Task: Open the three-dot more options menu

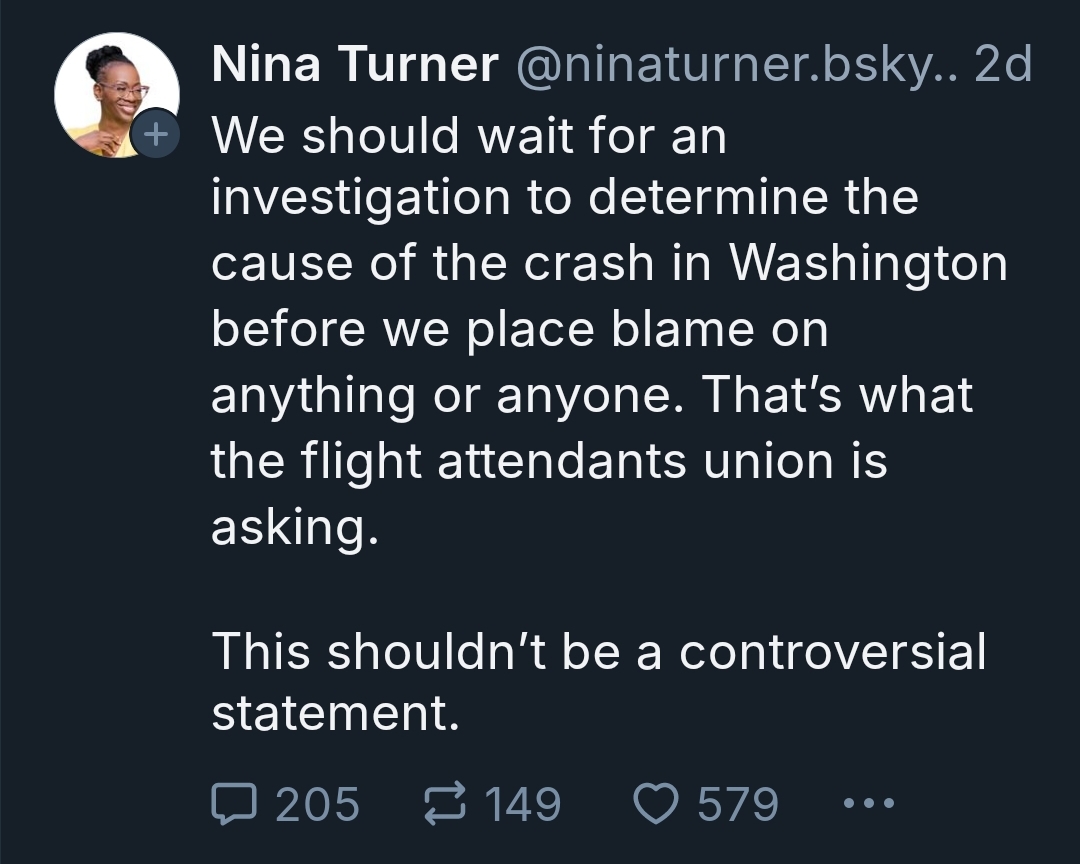Action: (869, 803)
